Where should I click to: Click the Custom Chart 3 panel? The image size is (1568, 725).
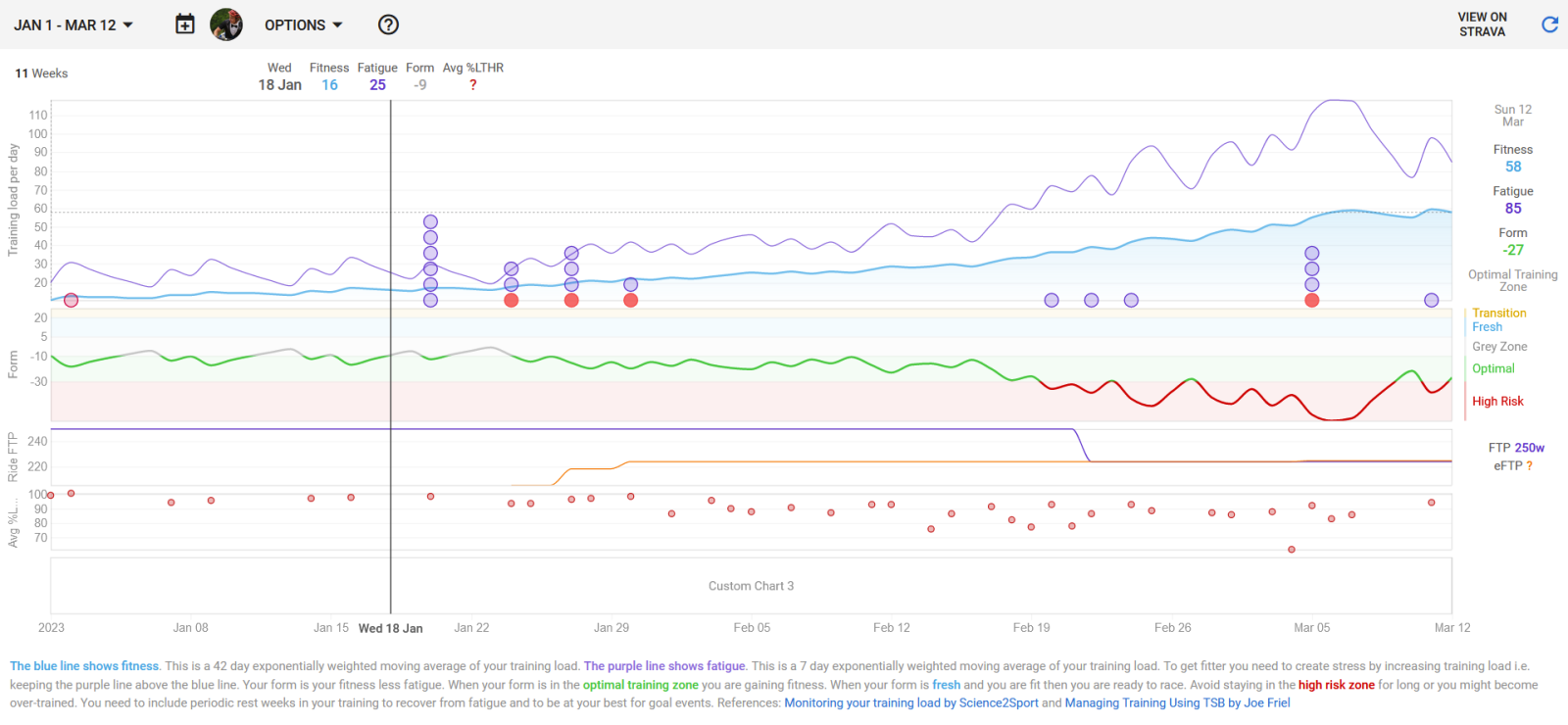pyautogui.click(x=751, y=586)
